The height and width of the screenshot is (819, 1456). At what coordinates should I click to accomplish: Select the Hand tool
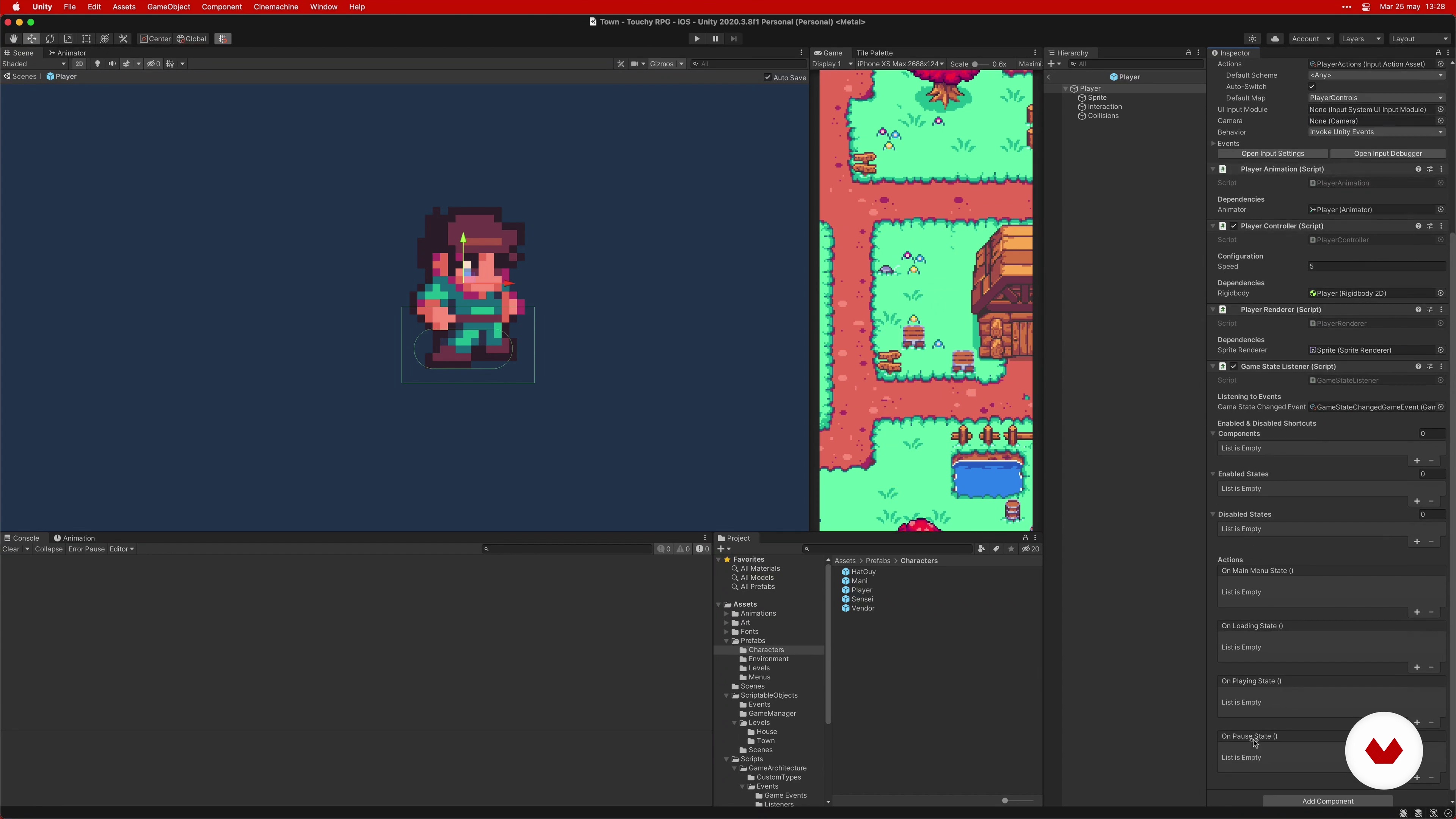click(13, 39)
